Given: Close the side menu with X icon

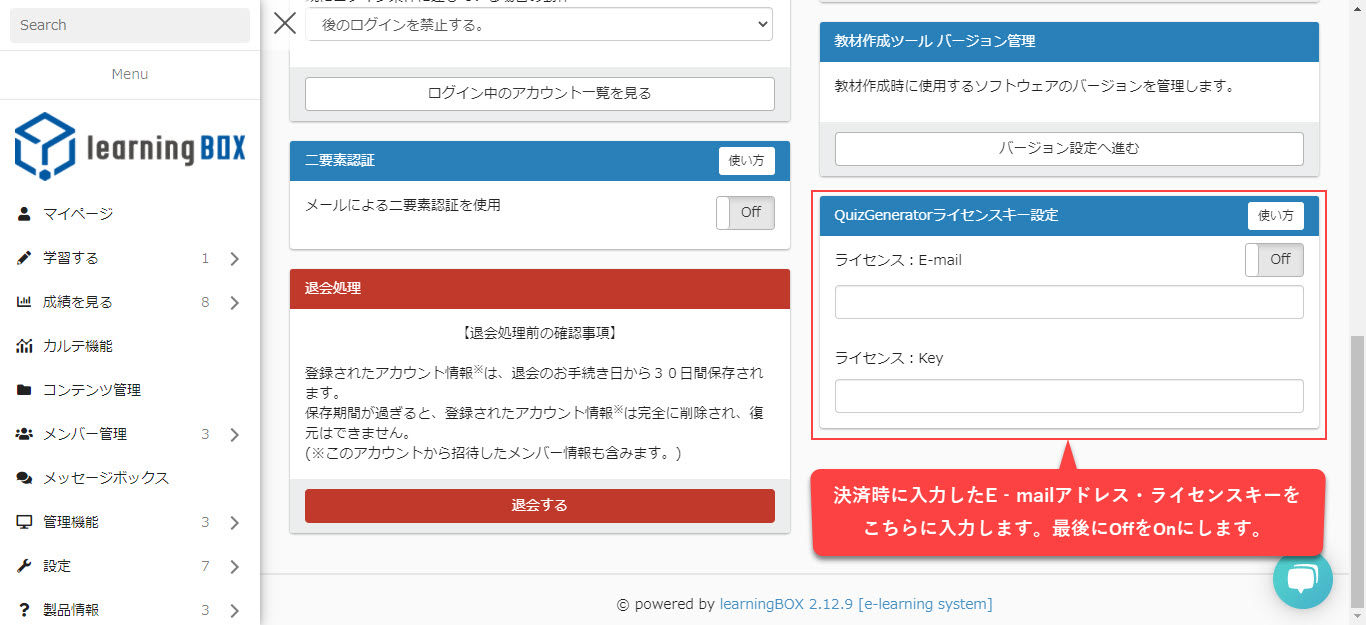Looking at the screenshot, I should [285, 23].
